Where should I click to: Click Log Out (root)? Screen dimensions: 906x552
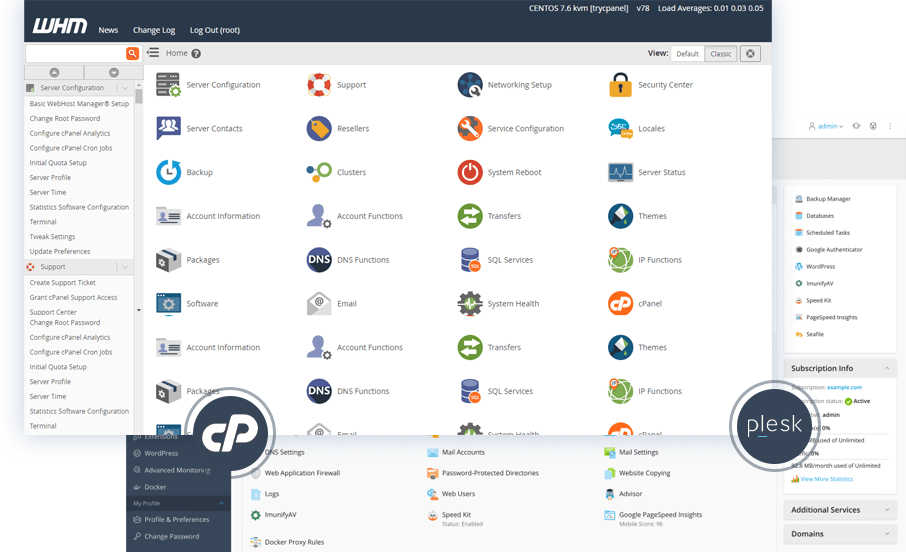[x=215, y=30]
